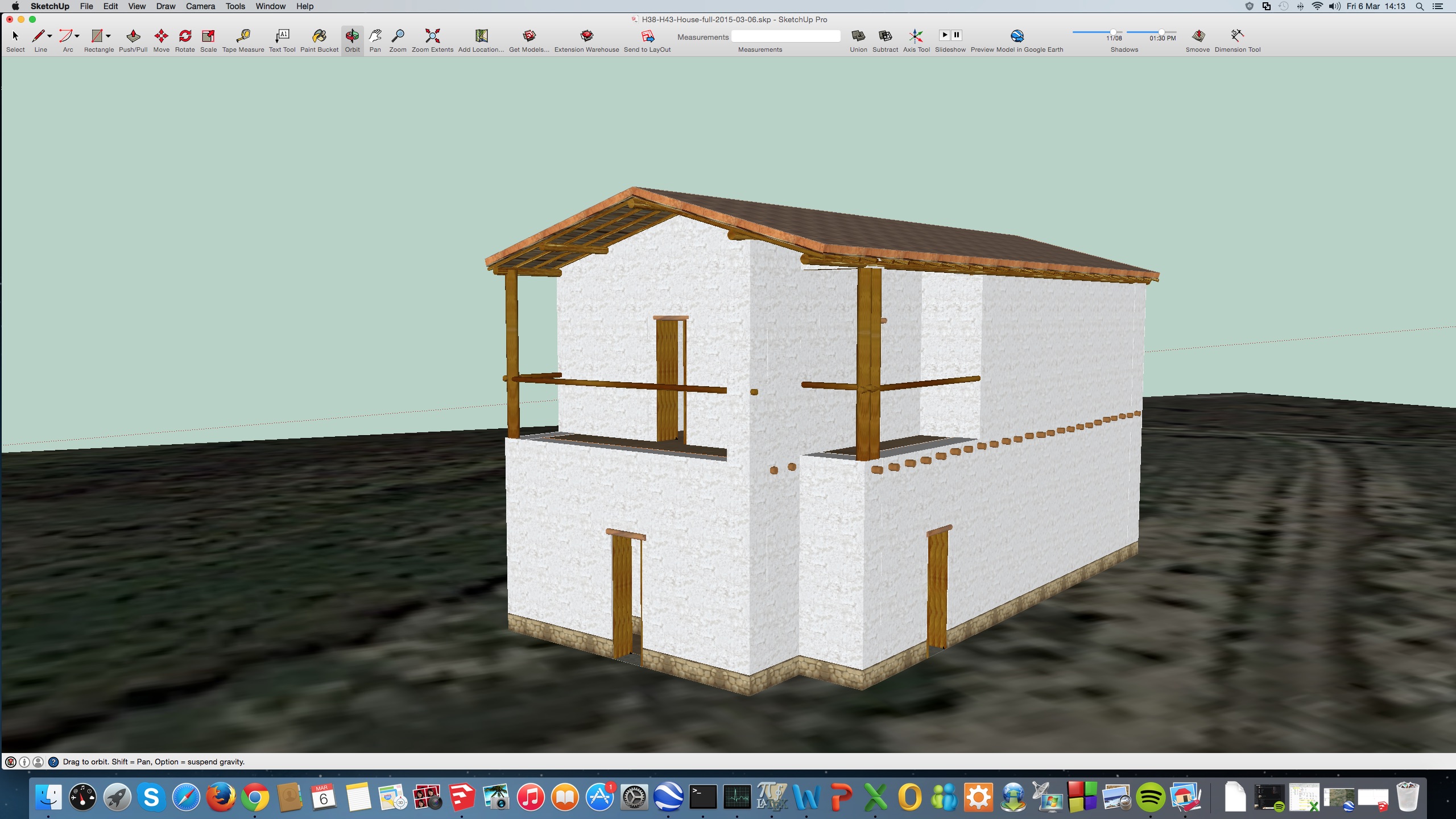Click the Rotate tool icon

click(x=185, y=36)
